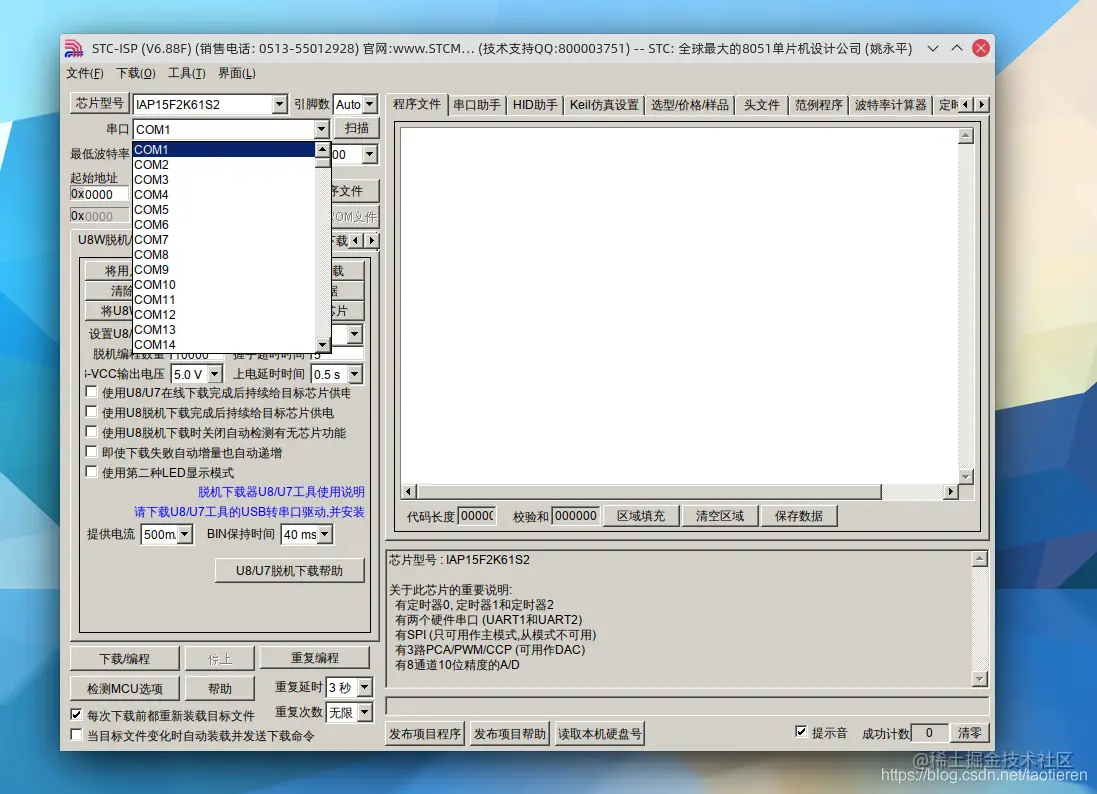The image size is (1097, 794).
Task: Toggle U8 offline download keep power checkbox
Action: 91,411
